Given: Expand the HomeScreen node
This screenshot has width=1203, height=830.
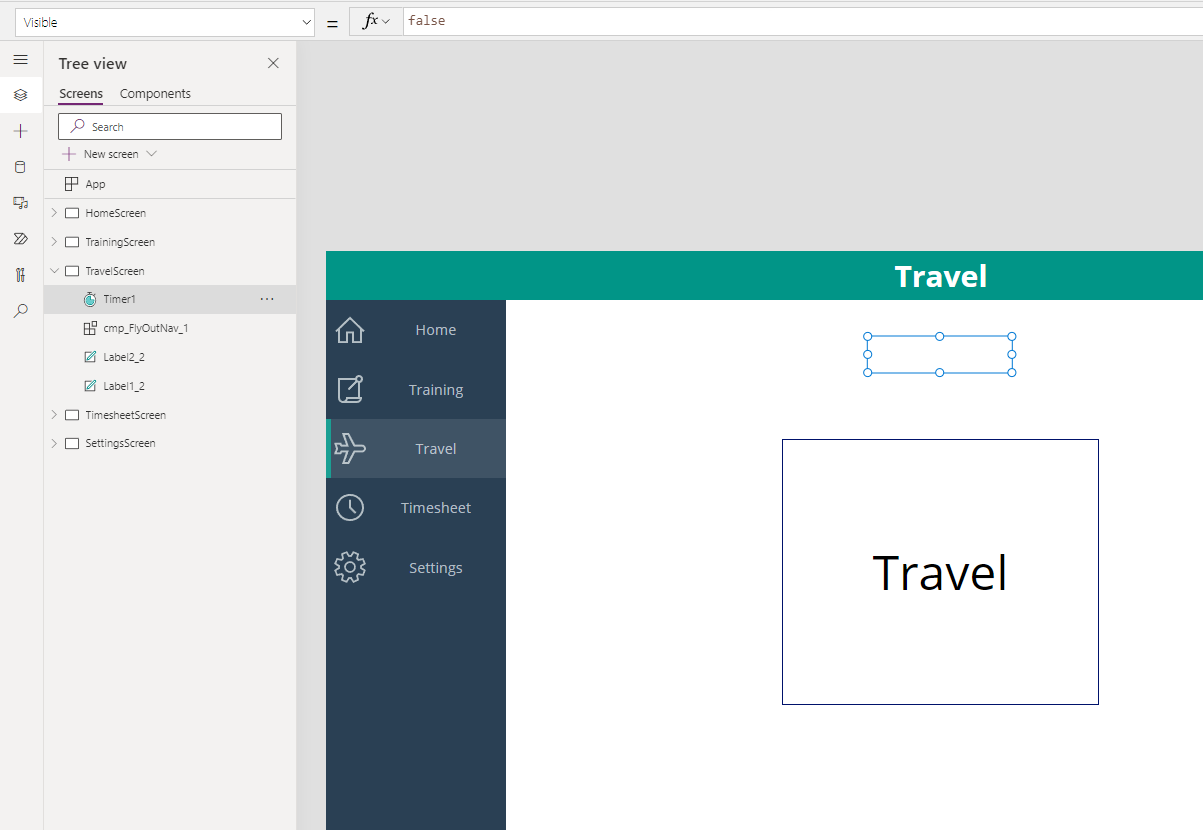Looking at the screenshot, I should (54, 213).
